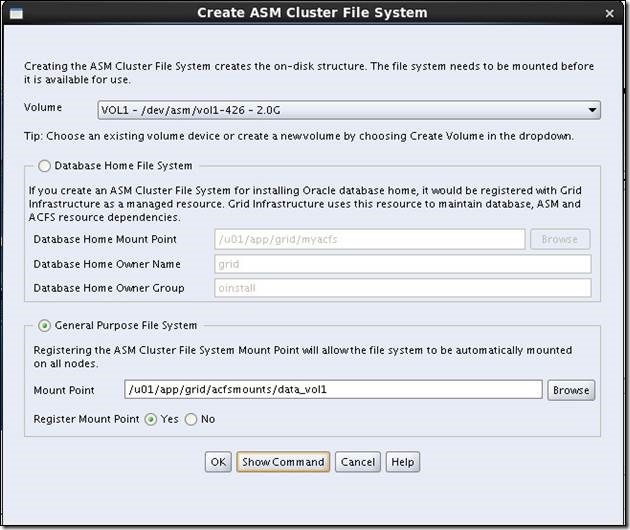
Task: Click the Database Home Owner Group field
Action: (401, 288)
